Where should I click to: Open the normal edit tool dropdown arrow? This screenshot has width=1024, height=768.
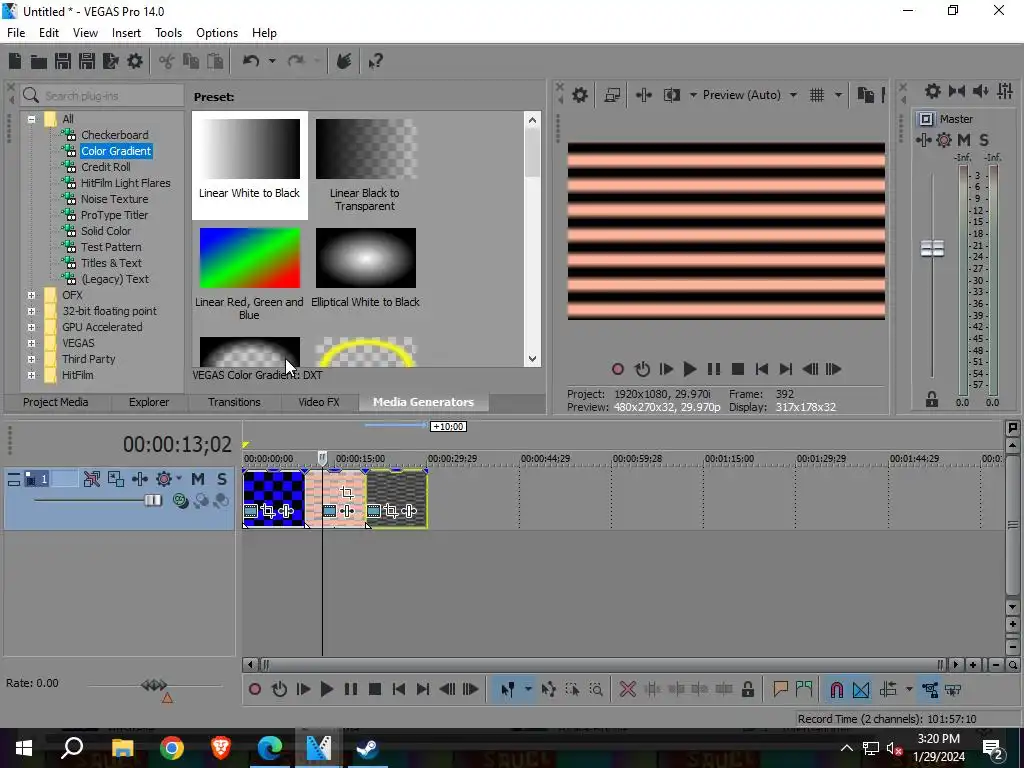(528, 690)
